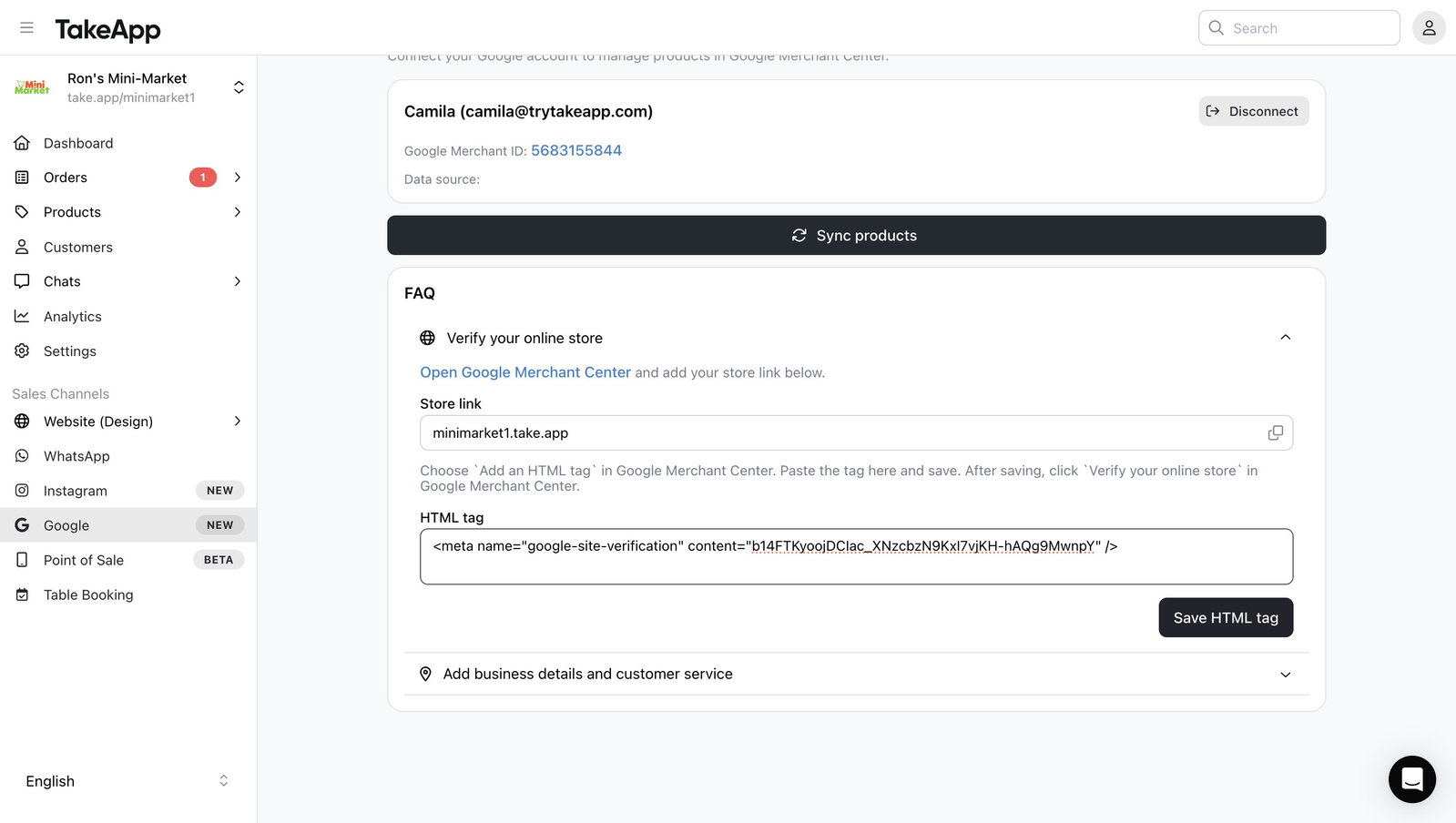Click the search magnifier icon

(x=1216, y=28)
